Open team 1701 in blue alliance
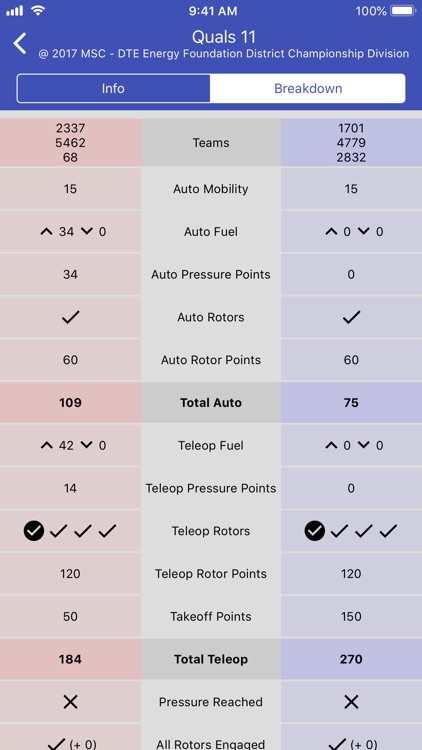The height and width of the screenshot is (750, 422). [351, 128]
